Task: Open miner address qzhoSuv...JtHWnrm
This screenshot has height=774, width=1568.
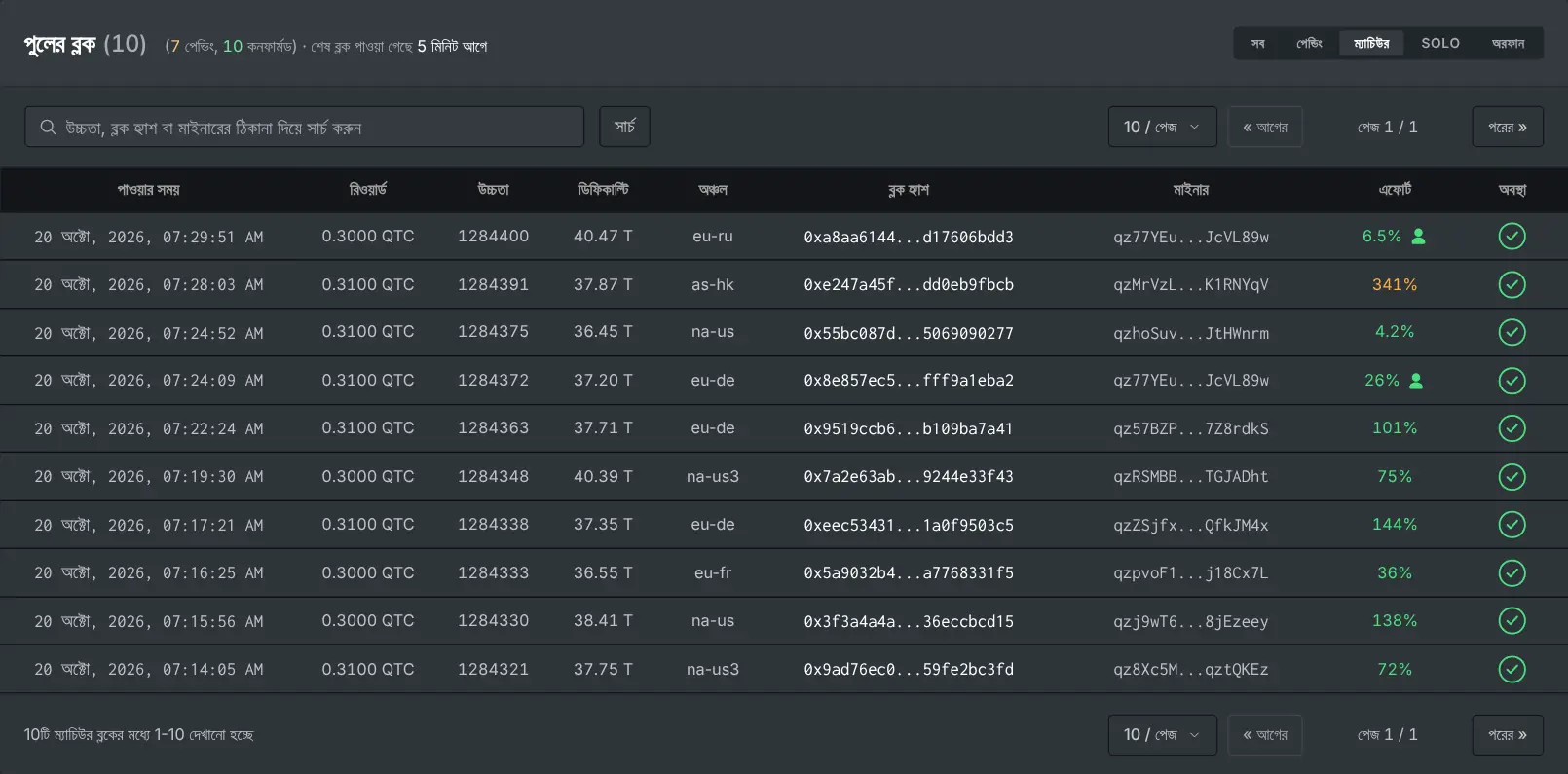Action: [1191, 333]
